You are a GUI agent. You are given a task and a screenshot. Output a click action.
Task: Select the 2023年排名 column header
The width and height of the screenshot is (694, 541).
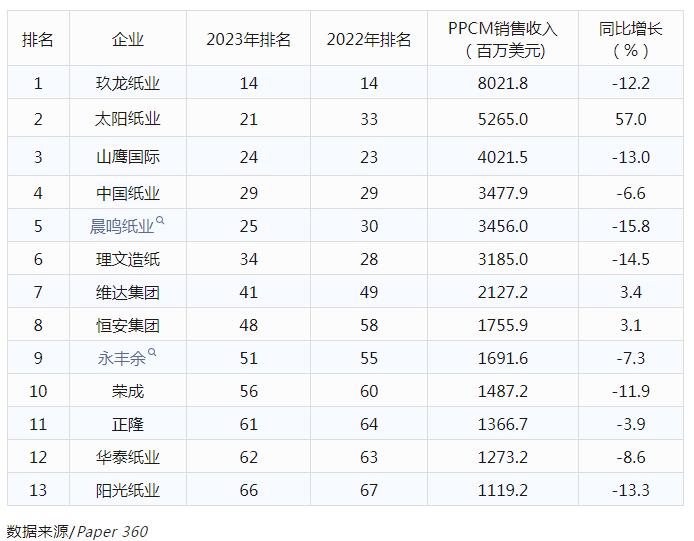tap(248, 39)
